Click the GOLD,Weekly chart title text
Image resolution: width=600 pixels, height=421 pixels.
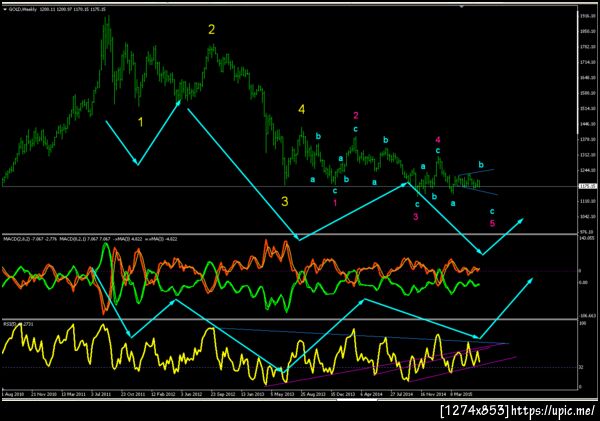[x=23, y=9]
